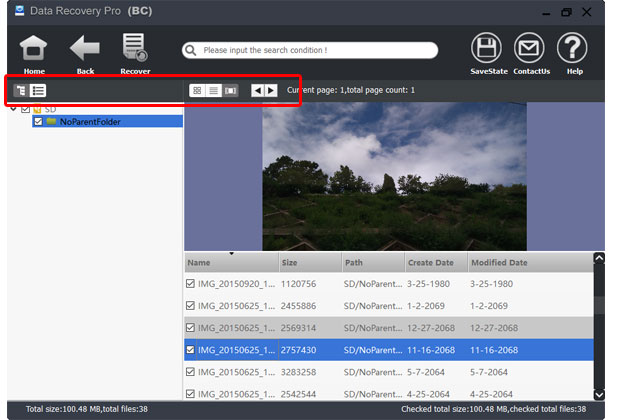This screenshot has height=420, width=620.
Task: Collapse the SD tree node
Action: [x=14, y=109]
